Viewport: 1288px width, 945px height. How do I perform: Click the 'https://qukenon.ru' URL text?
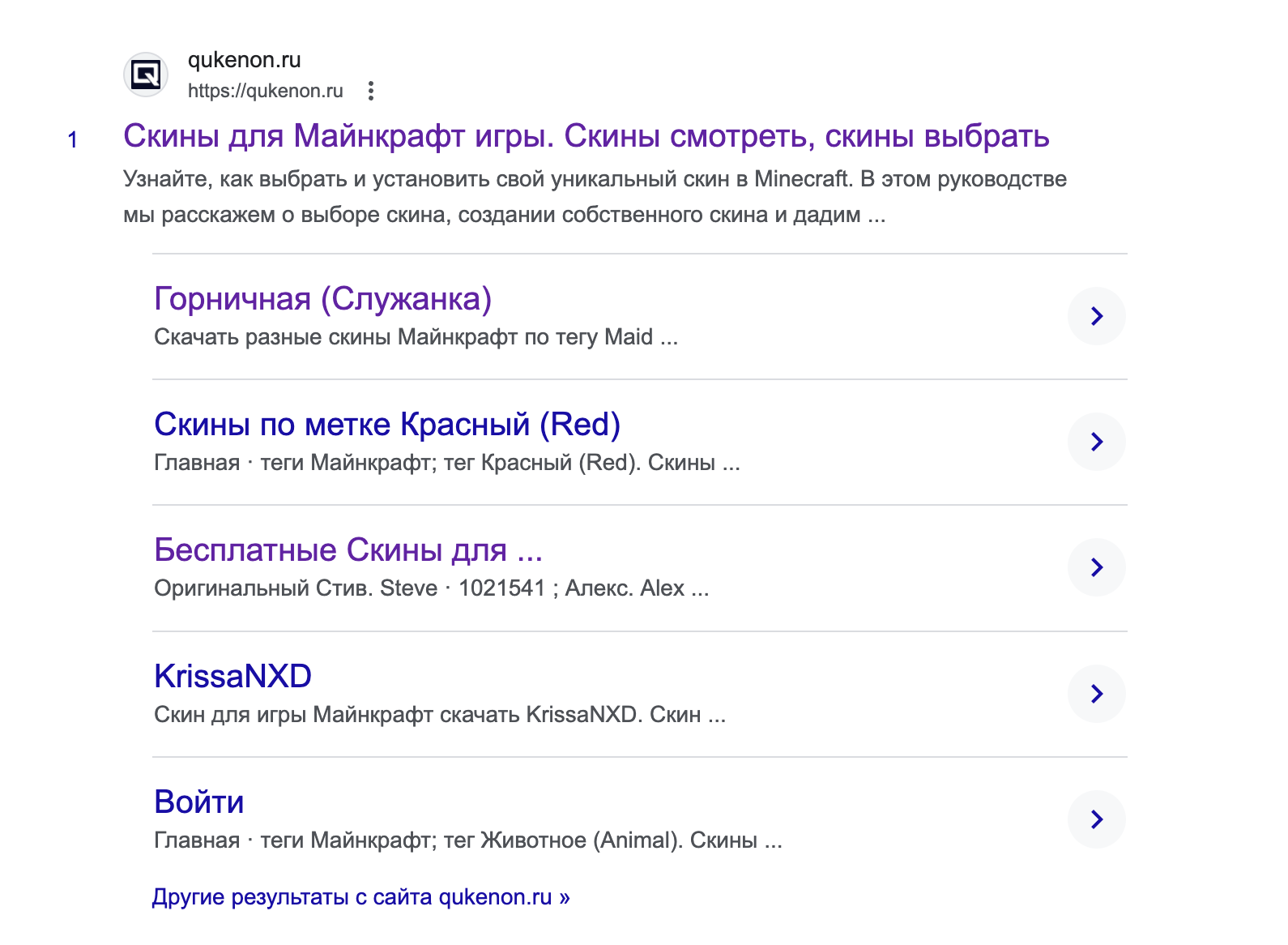(266, 91)
